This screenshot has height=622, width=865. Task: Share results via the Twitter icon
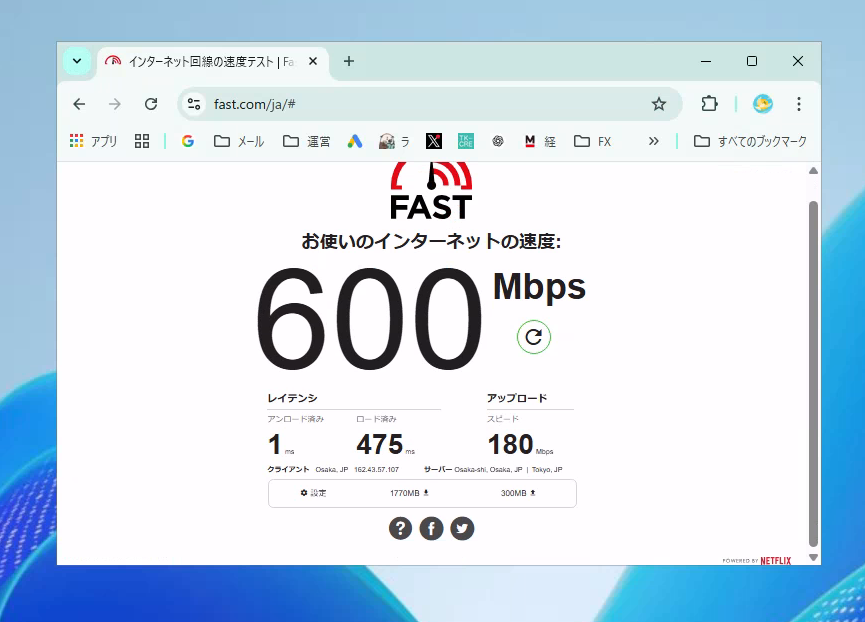click(x=462, y=528)
